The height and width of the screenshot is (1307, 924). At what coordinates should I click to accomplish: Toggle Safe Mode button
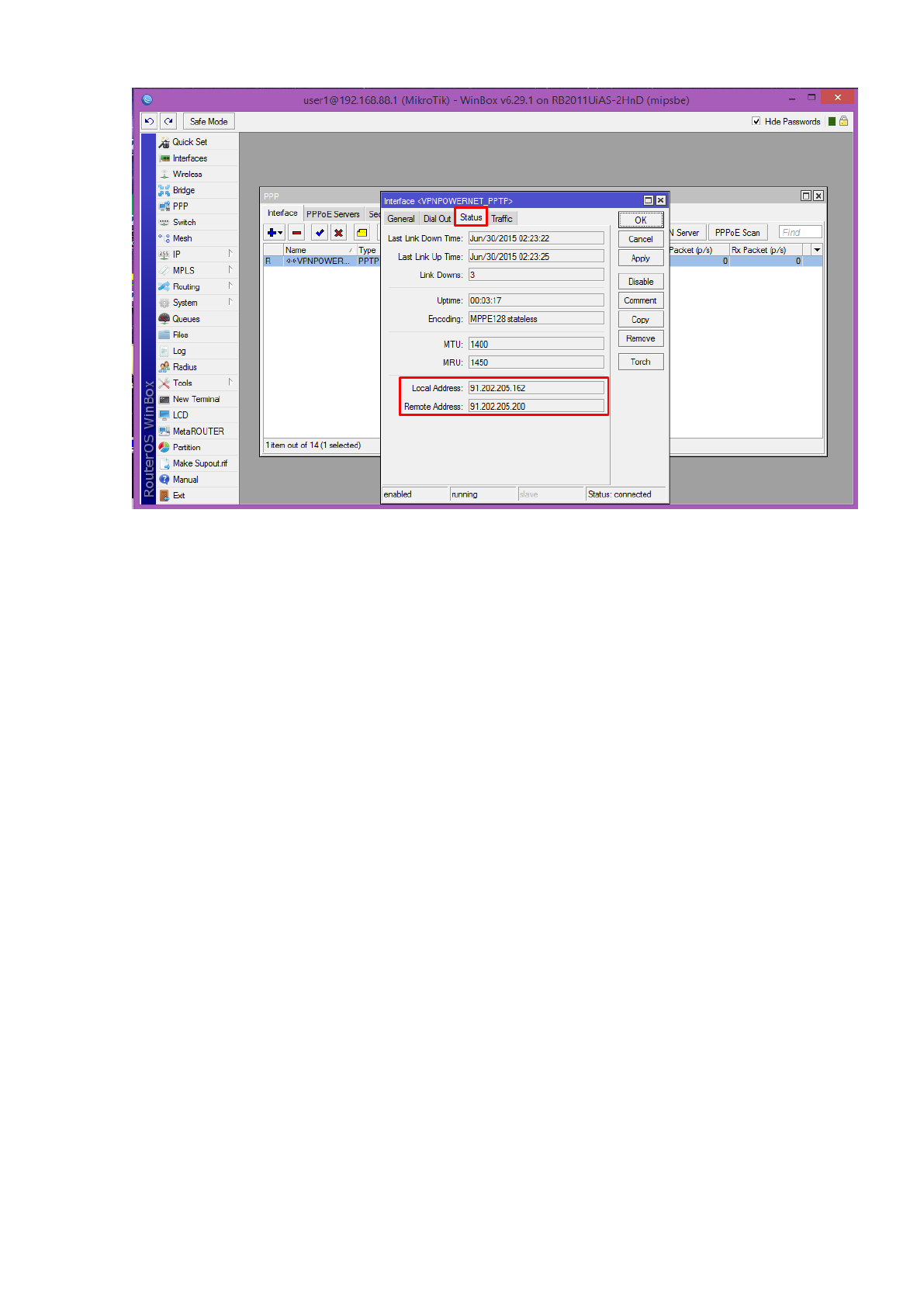(209, 121)
